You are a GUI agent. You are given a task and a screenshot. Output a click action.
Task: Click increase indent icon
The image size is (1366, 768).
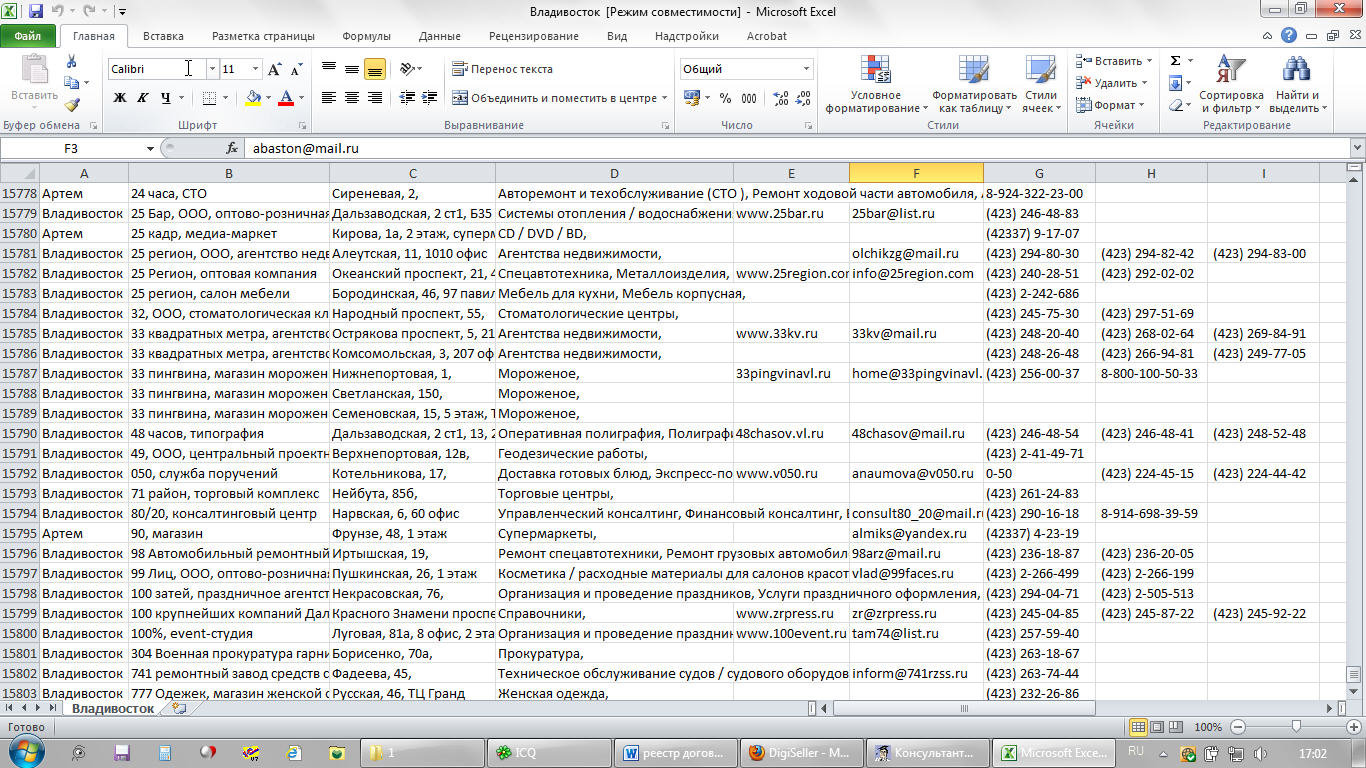click(x=431, y=98)
